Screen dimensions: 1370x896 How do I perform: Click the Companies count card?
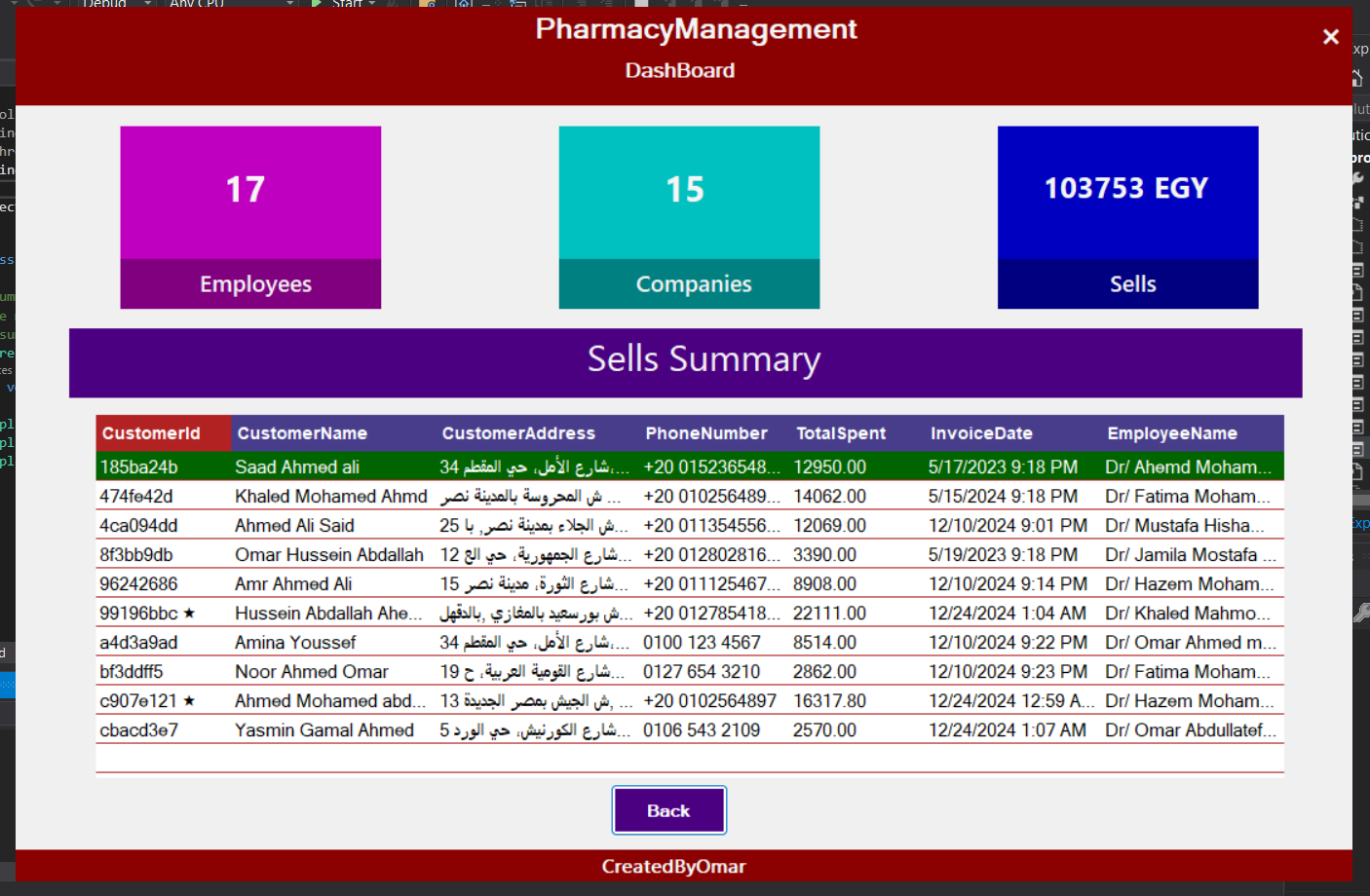[689, 217]
